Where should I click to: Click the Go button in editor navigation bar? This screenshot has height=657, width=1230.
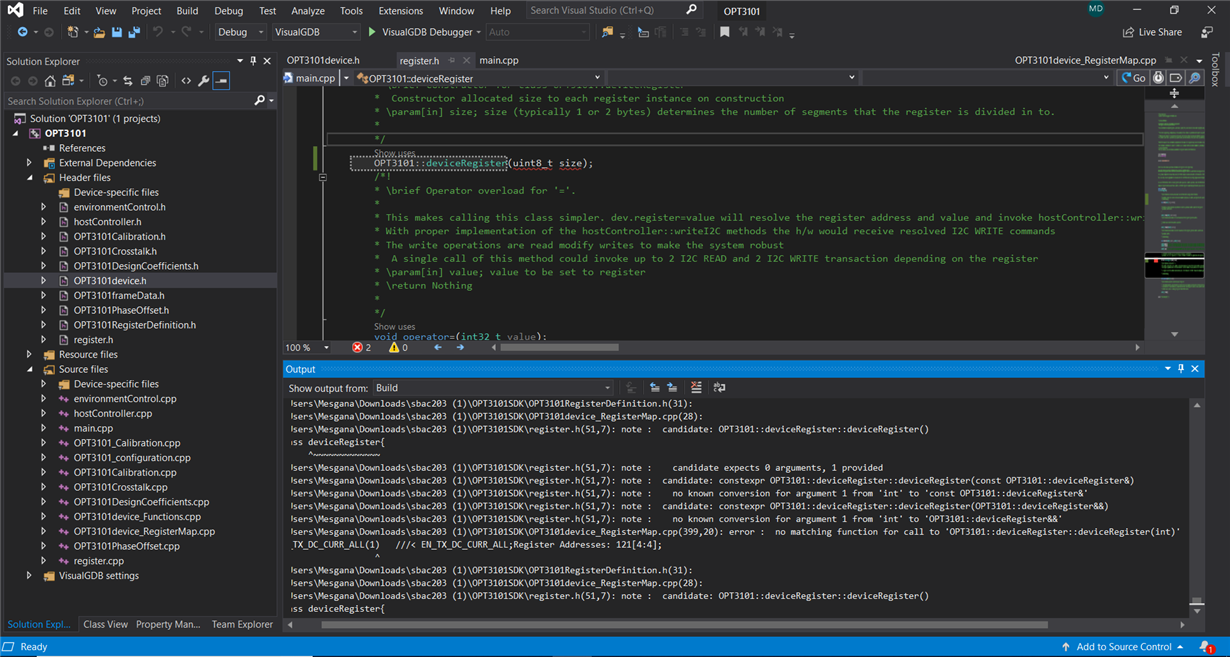[x=1132, y=77]
